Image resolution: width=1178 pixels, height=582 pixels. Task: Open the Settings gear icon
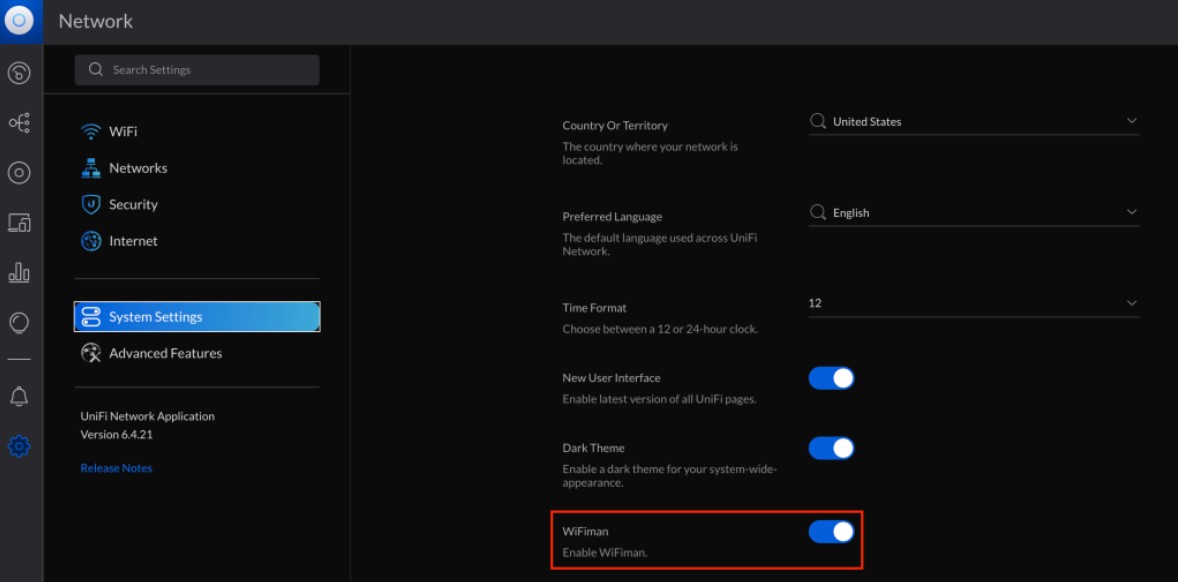tap(19, 447)
